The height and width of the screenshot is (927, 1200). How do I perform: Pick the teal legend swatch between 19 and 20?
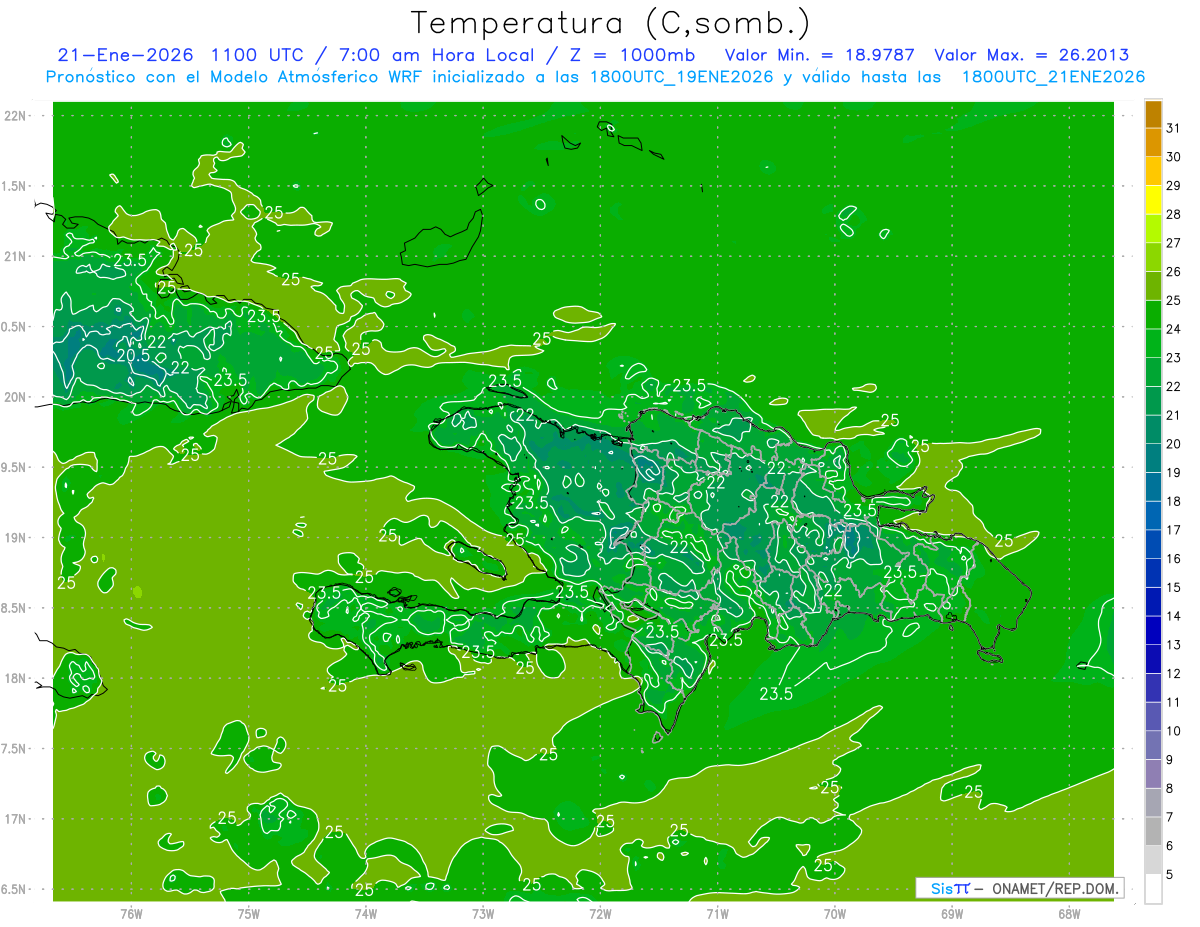(1153, 459)
